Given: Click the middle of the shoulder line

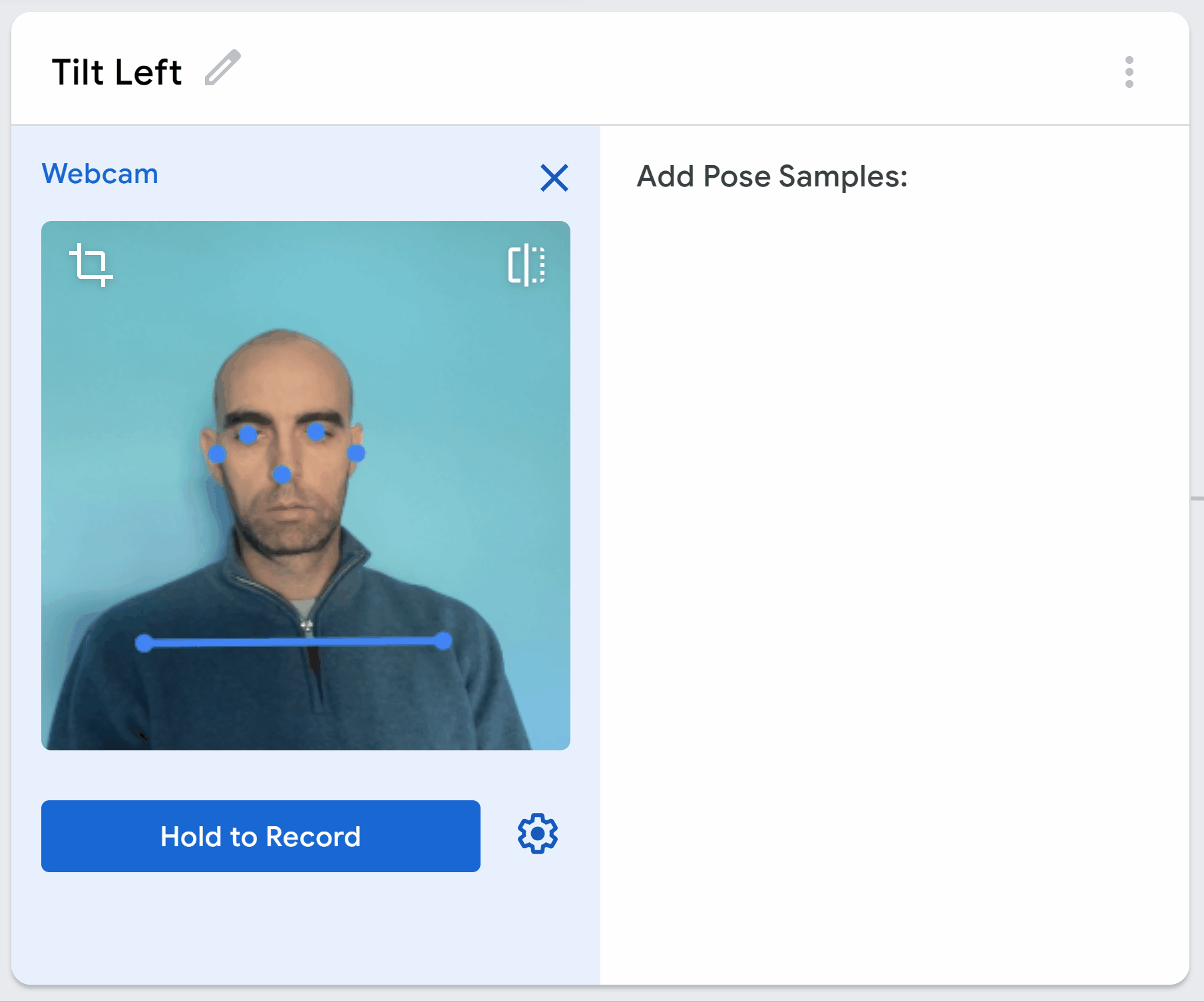Looking at the screenshot, I should (294, 642).
